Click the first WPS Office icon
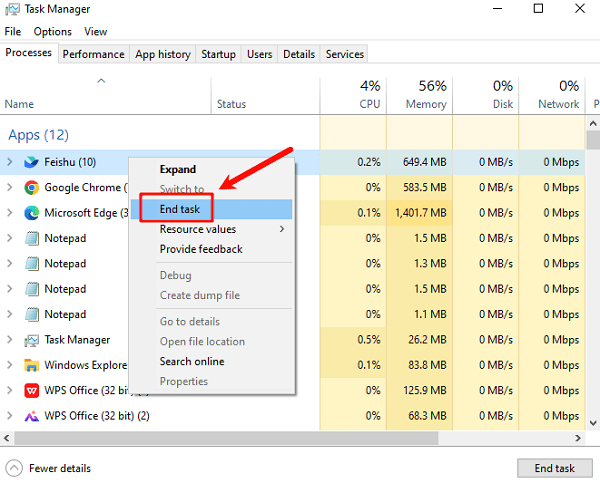Image resolution: width=600 pixels, height=483 pixels. point(31,390)
